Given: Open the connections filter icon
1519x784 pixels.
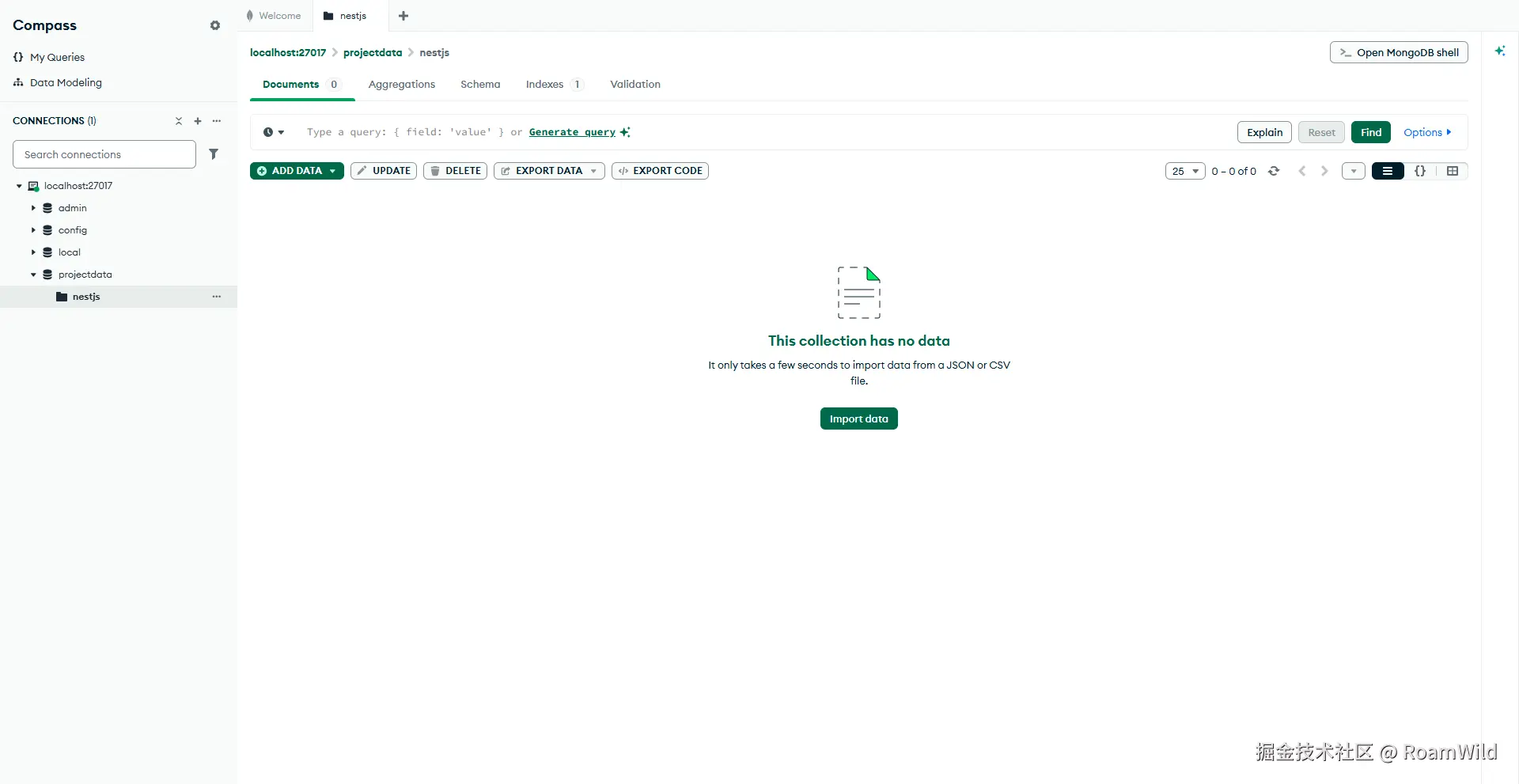Looking at the screenshot, I should [214, 154].
